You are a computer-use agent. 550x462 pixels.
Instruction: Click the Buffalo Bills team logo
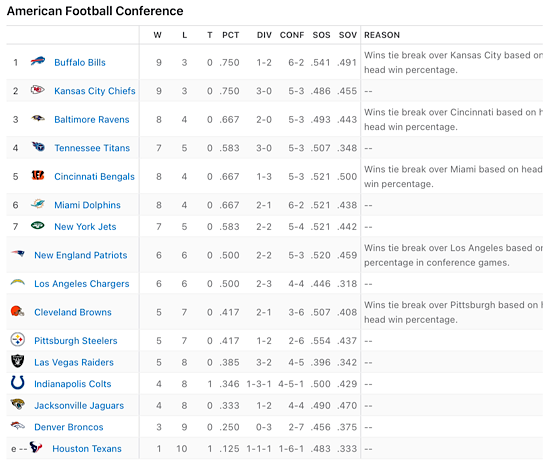[x=38, y=61]
